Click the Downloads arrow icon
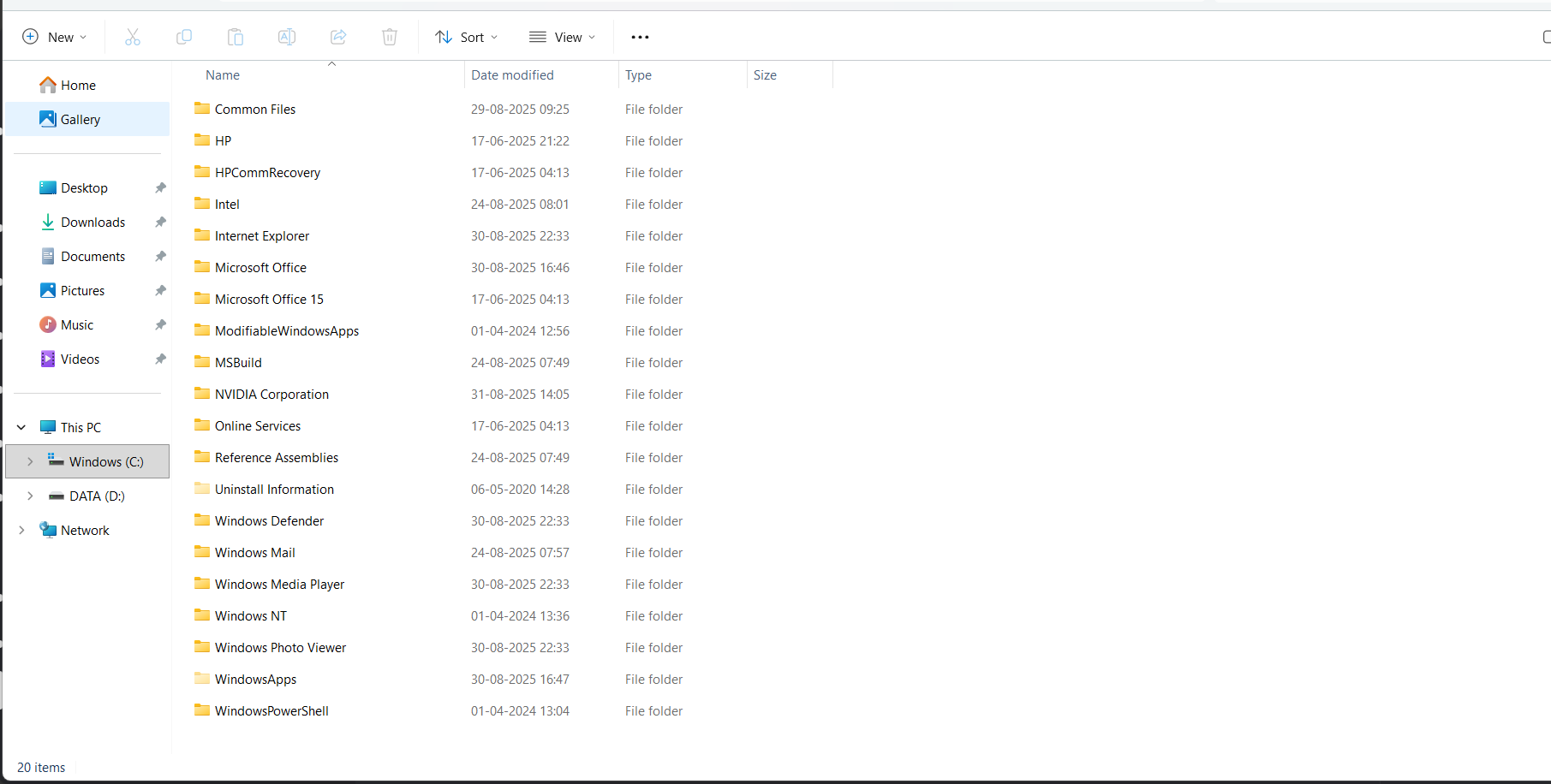The width and height of the screenshot is (1551, 784). click(48, 222)
